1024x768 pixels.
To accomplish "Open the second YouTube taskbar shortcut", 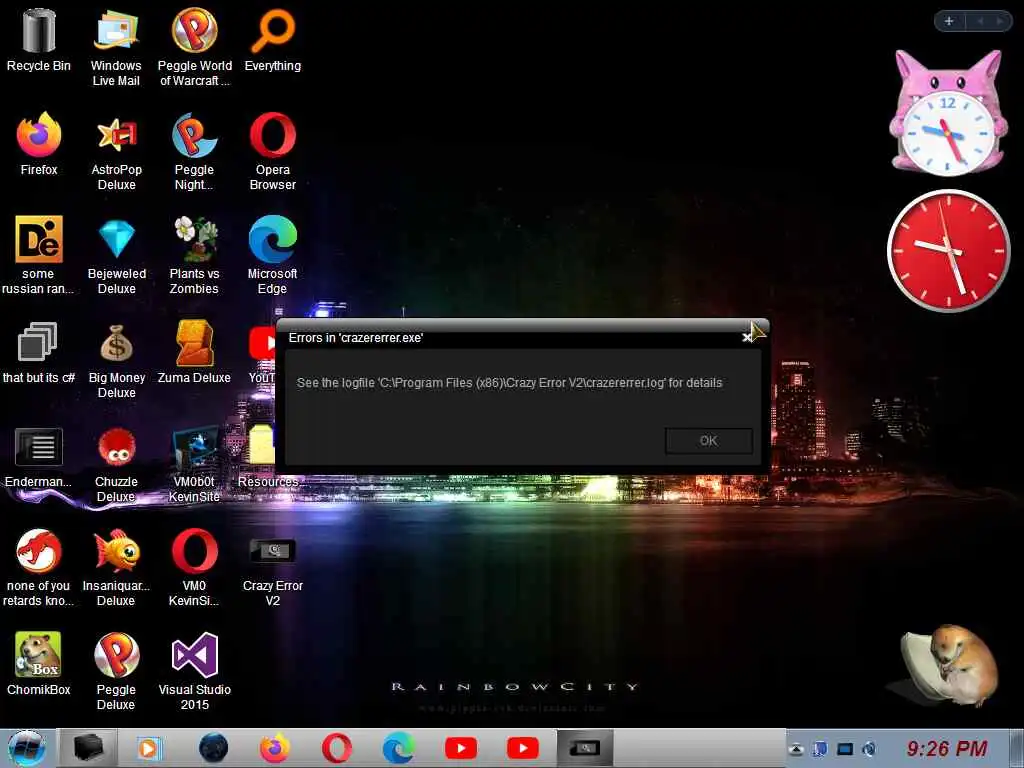I will (x=522, y=748).
